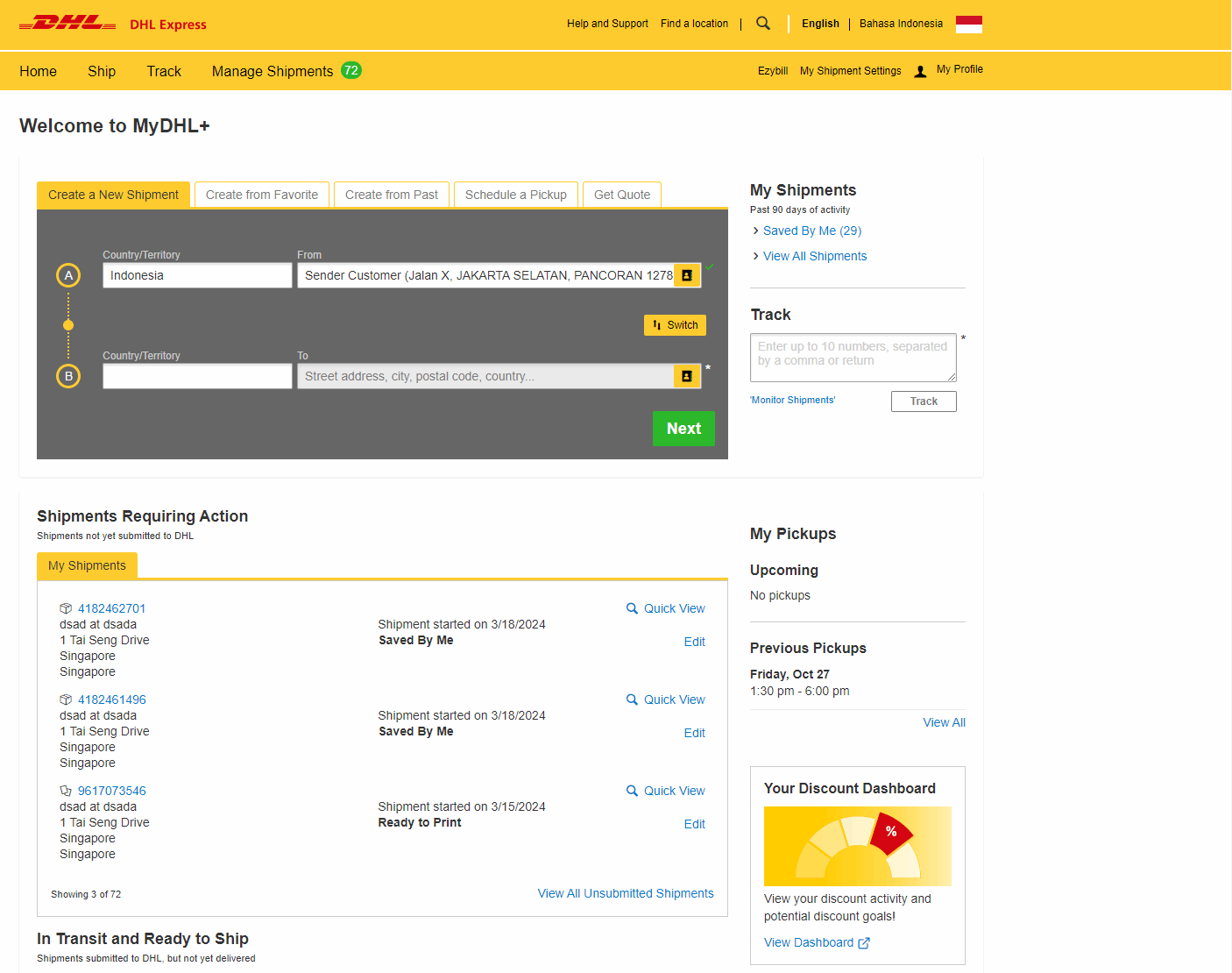This screenshot has width=1232, height=973.
Task: Open address book icon in From field
Action: 687,275
